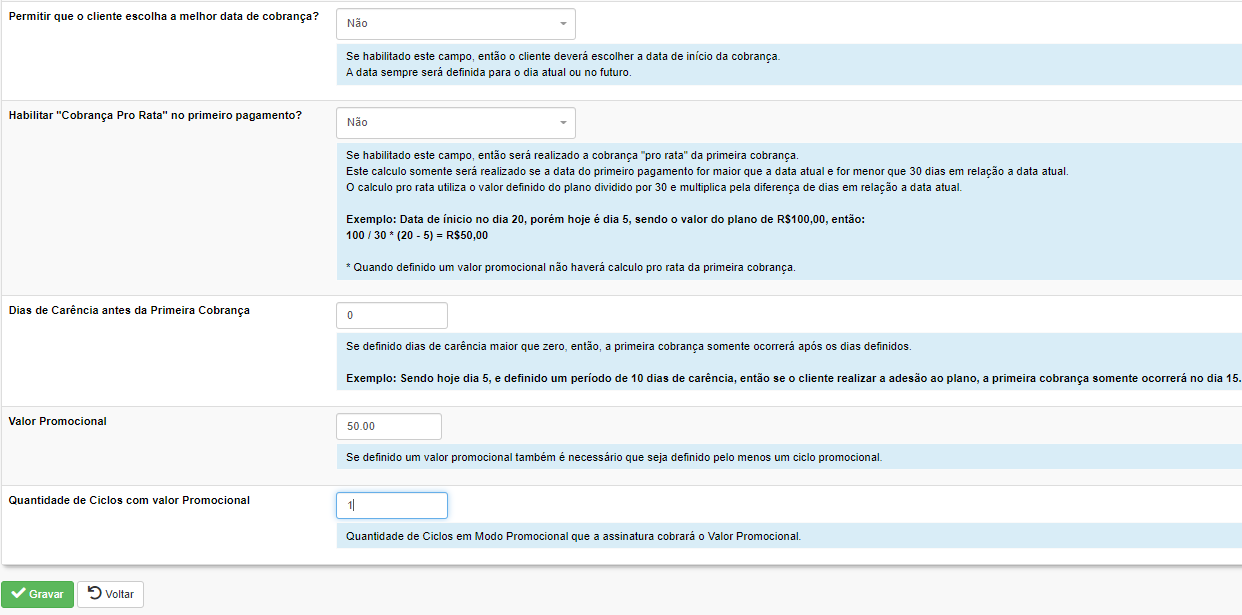Click label 'Habilitar Cobrança Pro Rata no primeiro pagamento?'
Viewport: 1242px width, 615px height.
click(155, 115)
